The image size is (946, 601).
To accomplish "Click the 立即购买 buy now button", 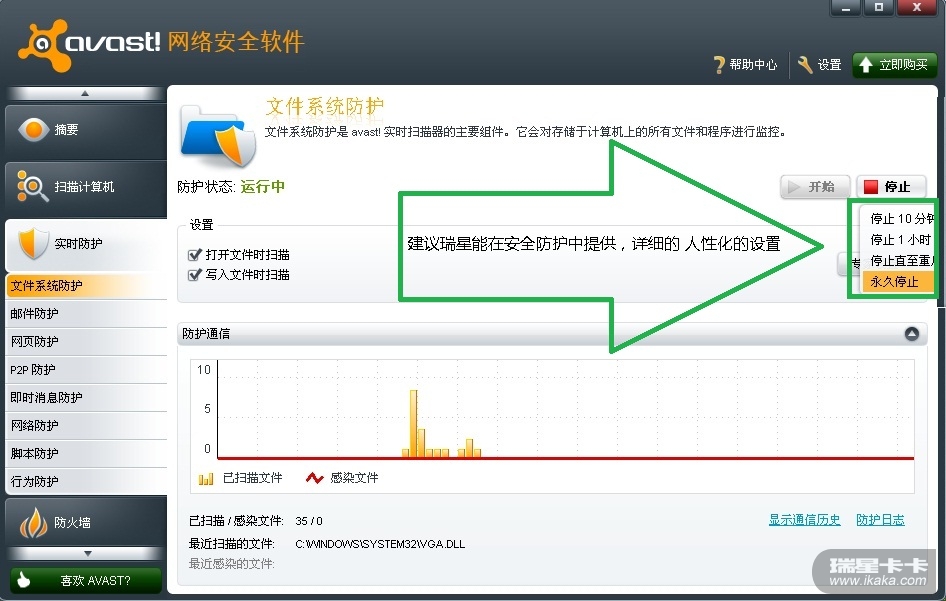I will 894,65.
